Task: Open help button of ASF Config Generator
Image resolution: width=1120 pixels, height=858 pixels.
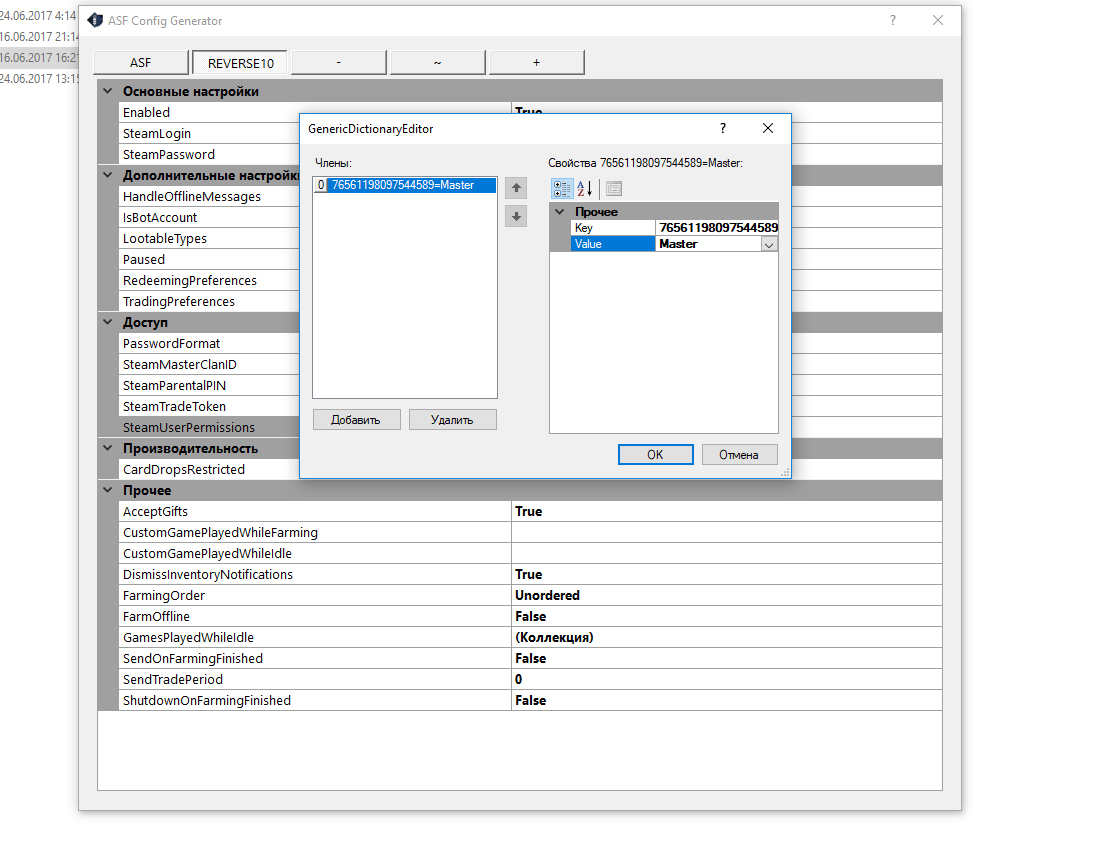Action: click(893, 21)
